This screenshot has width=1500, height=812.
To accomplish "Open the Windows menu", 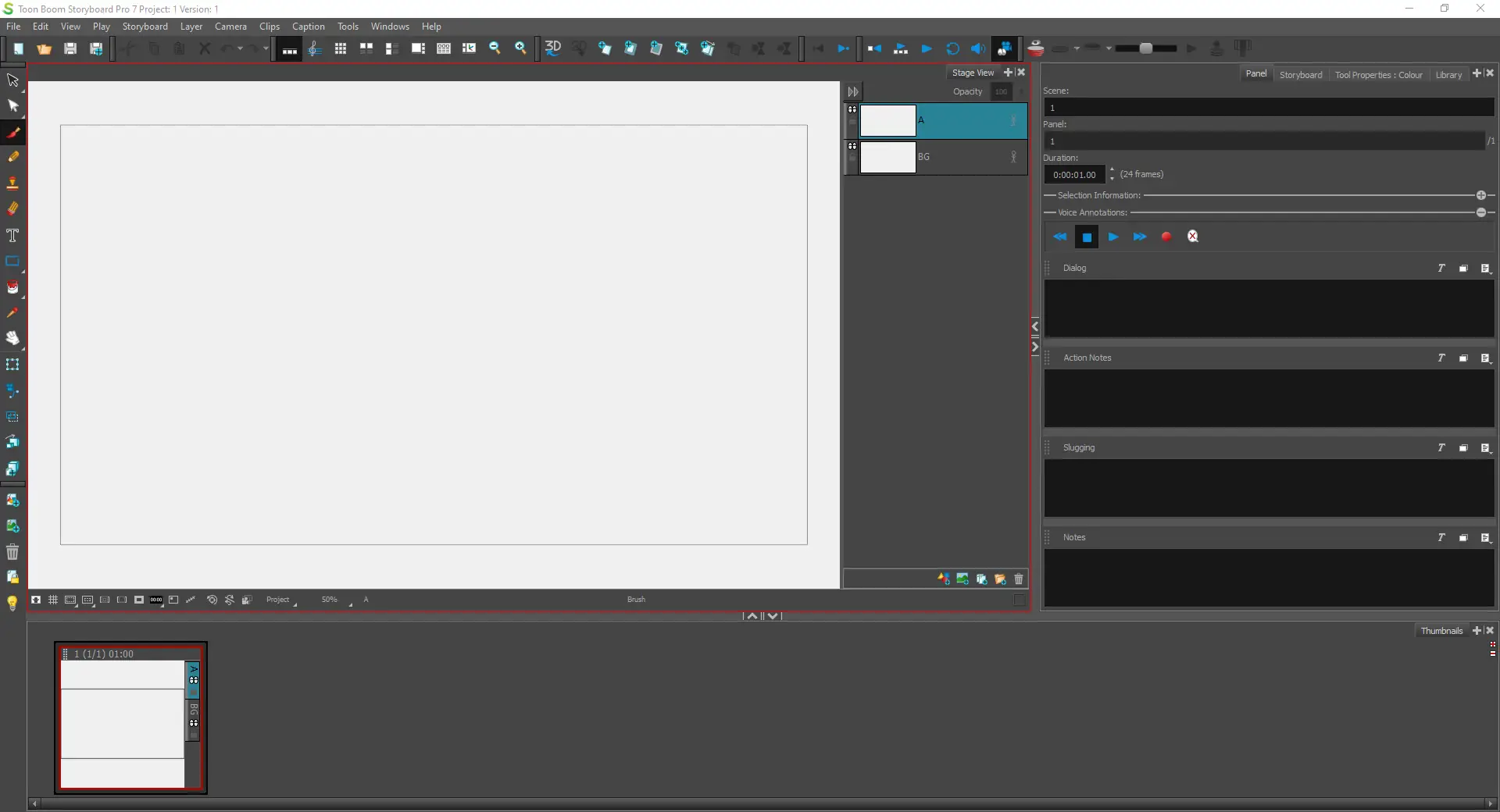I will click(x=390, y=26).
